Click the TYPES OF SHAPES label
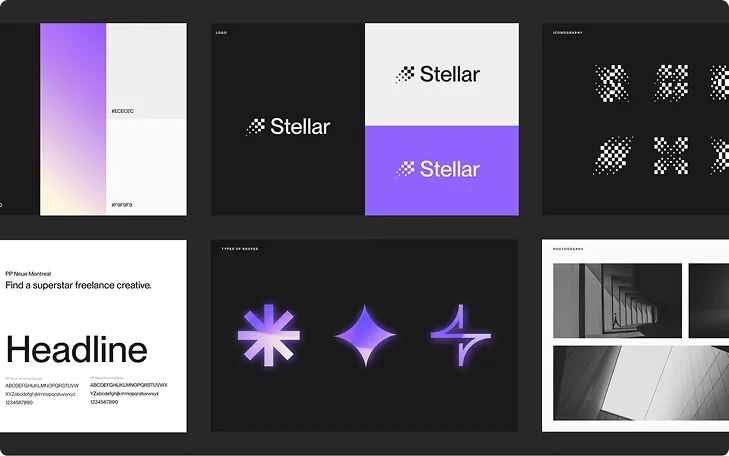 click(x=240, y=249)
